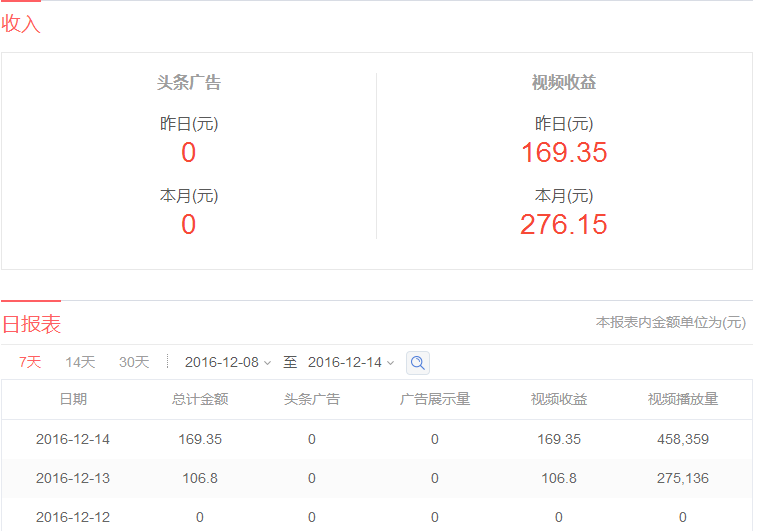Click the 169.35 yesterday video revenue figure
758x531 pixels.
(564, 152)
